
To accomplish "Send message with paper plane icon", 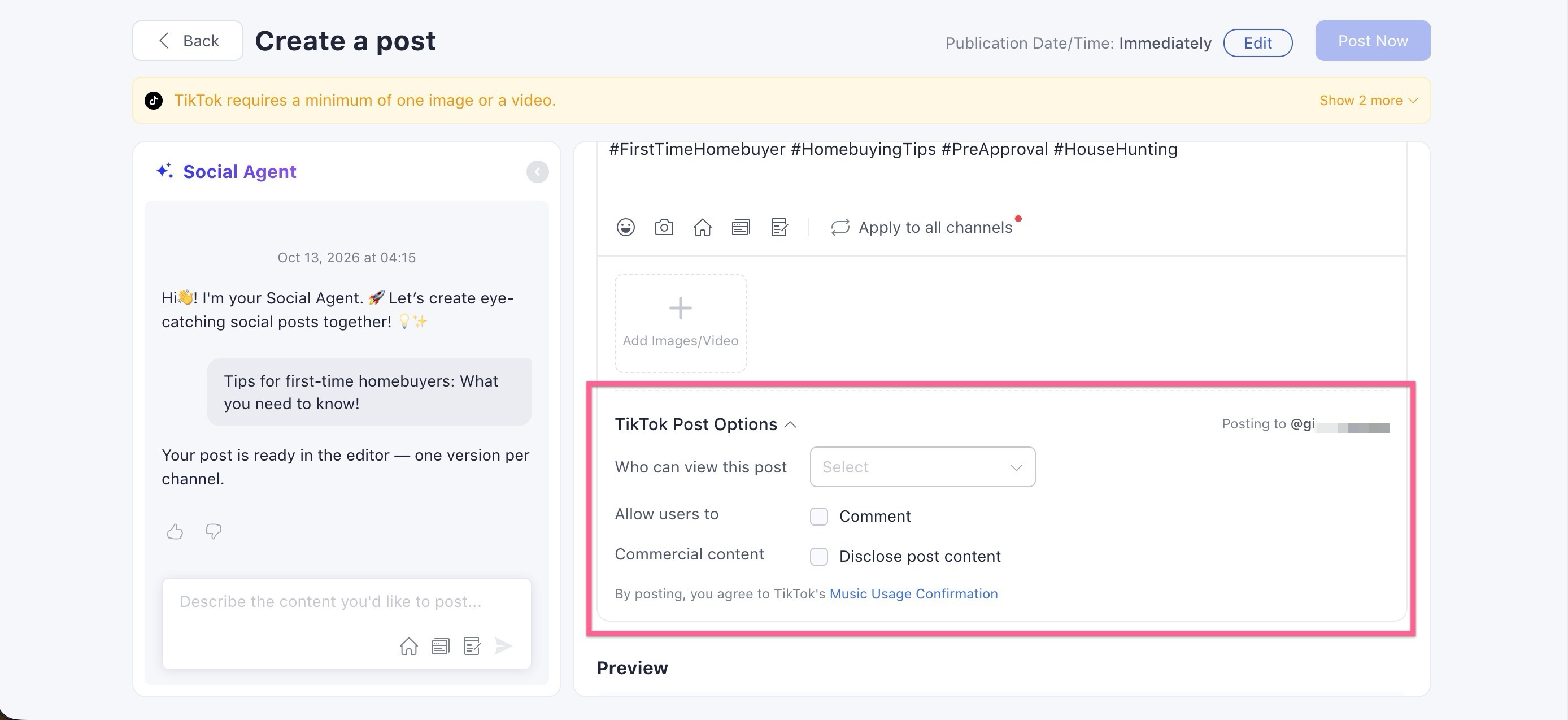I will click(503, 646).
